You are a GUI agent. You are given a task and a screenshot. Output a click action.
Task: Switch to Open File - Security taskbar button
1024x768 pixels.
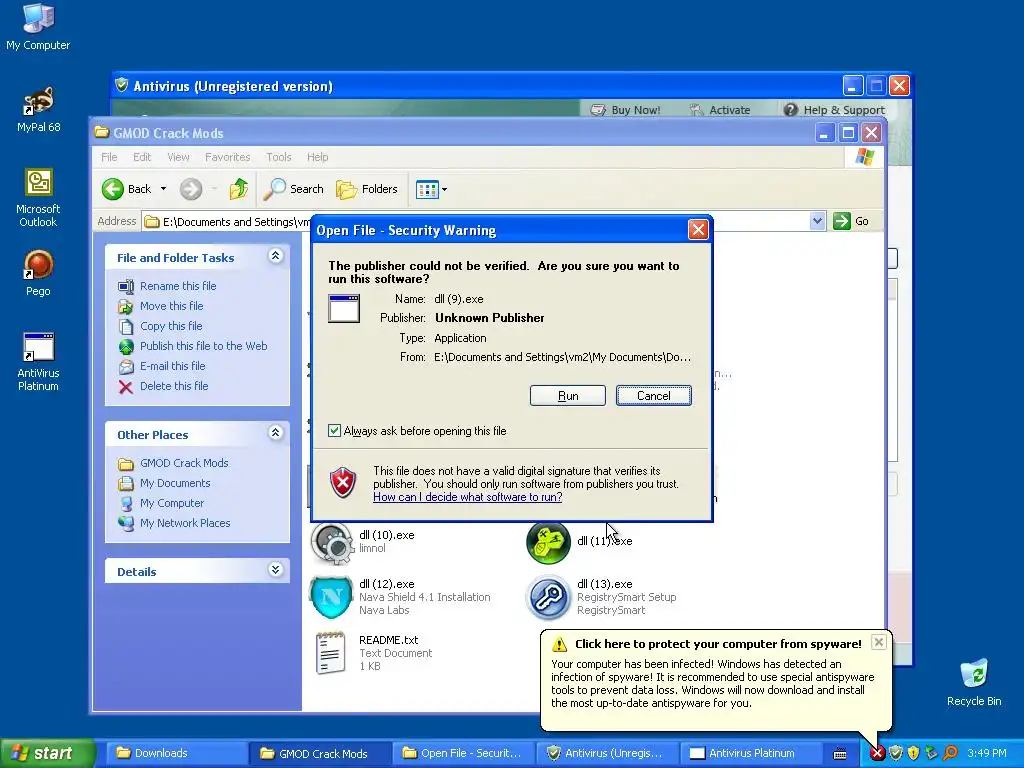tap(464, 753)
